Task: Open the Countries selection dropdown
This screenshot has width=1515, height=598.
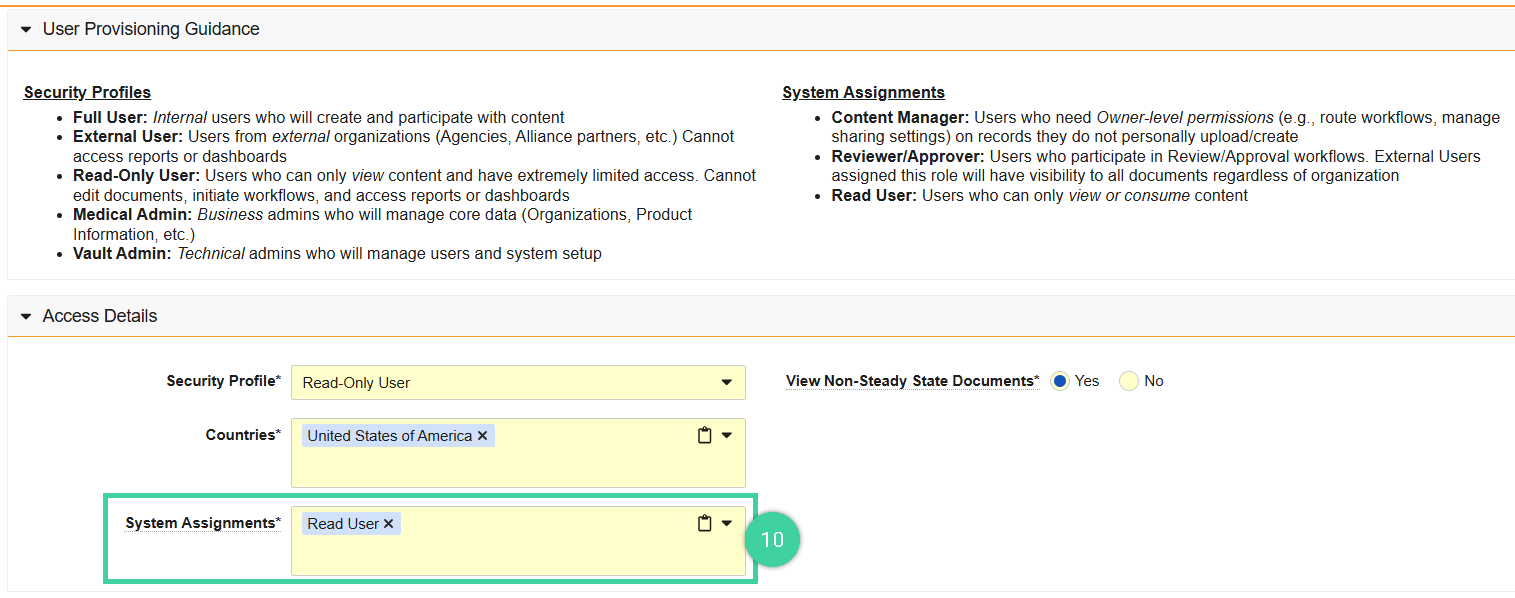Action: click(x=728, y=434)
